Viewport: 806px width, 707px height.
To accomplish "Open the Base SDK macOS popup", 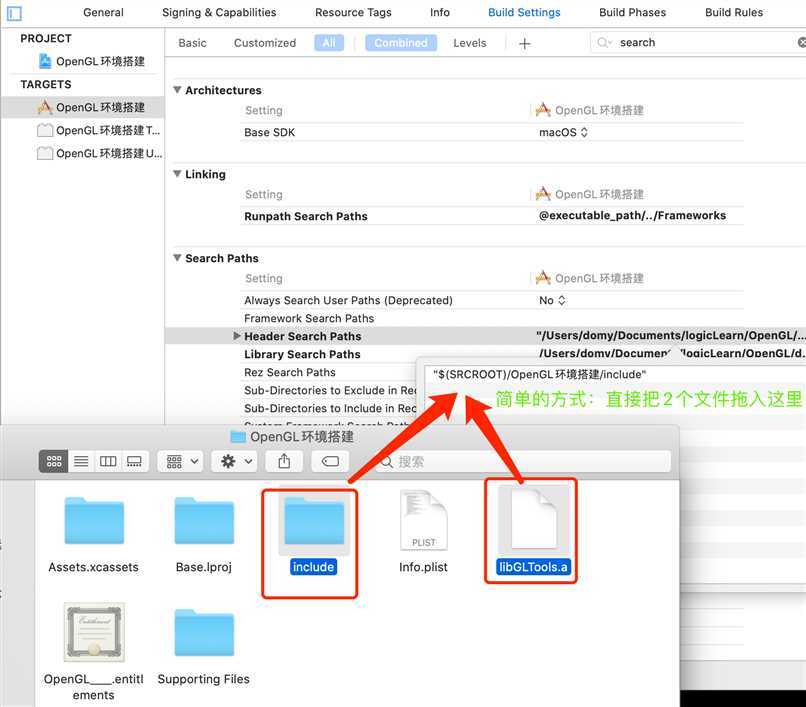I will point(563,133).
